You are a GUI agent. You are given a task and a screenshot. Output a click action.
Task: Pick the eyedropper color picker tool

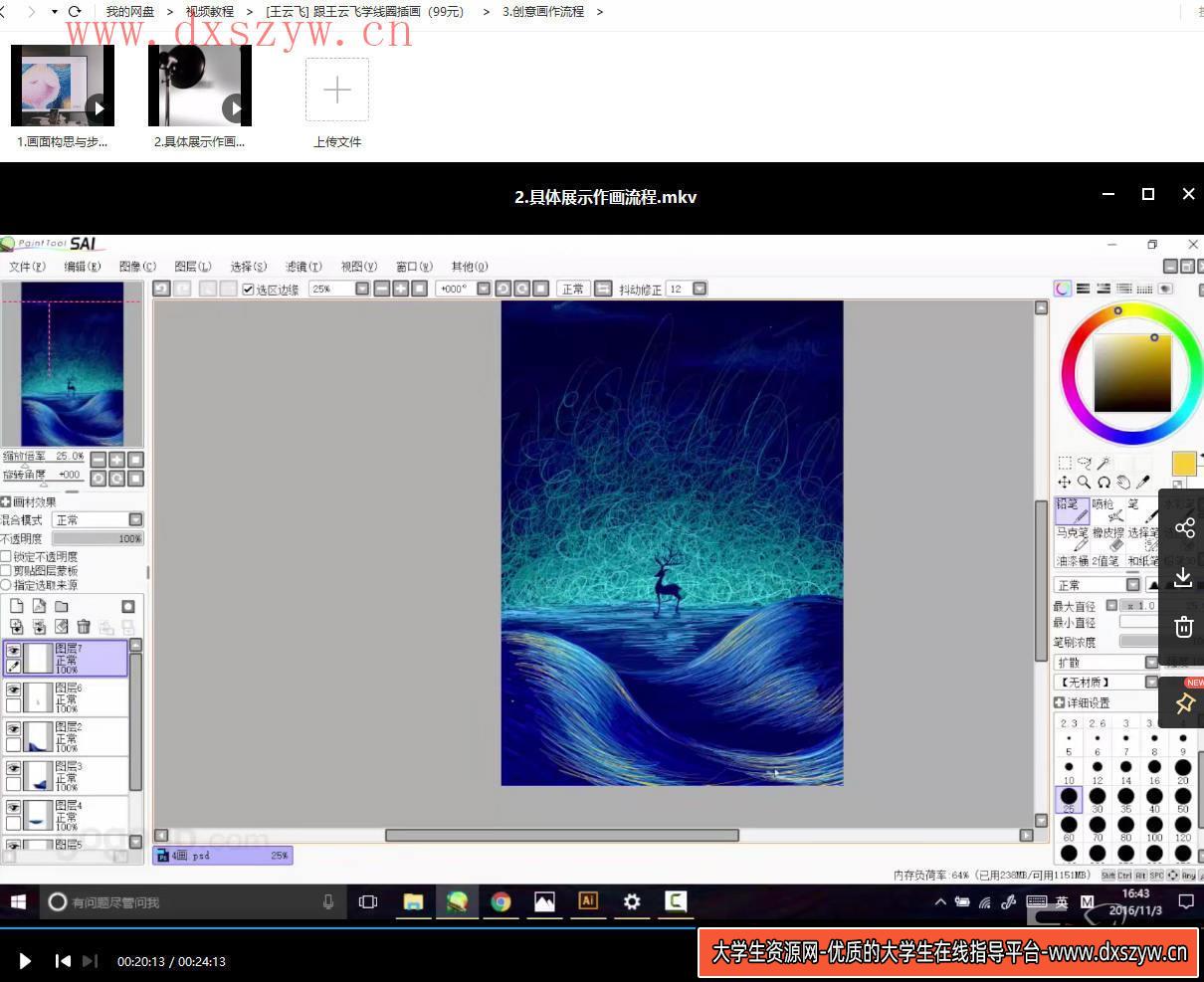pos(1144,483)
